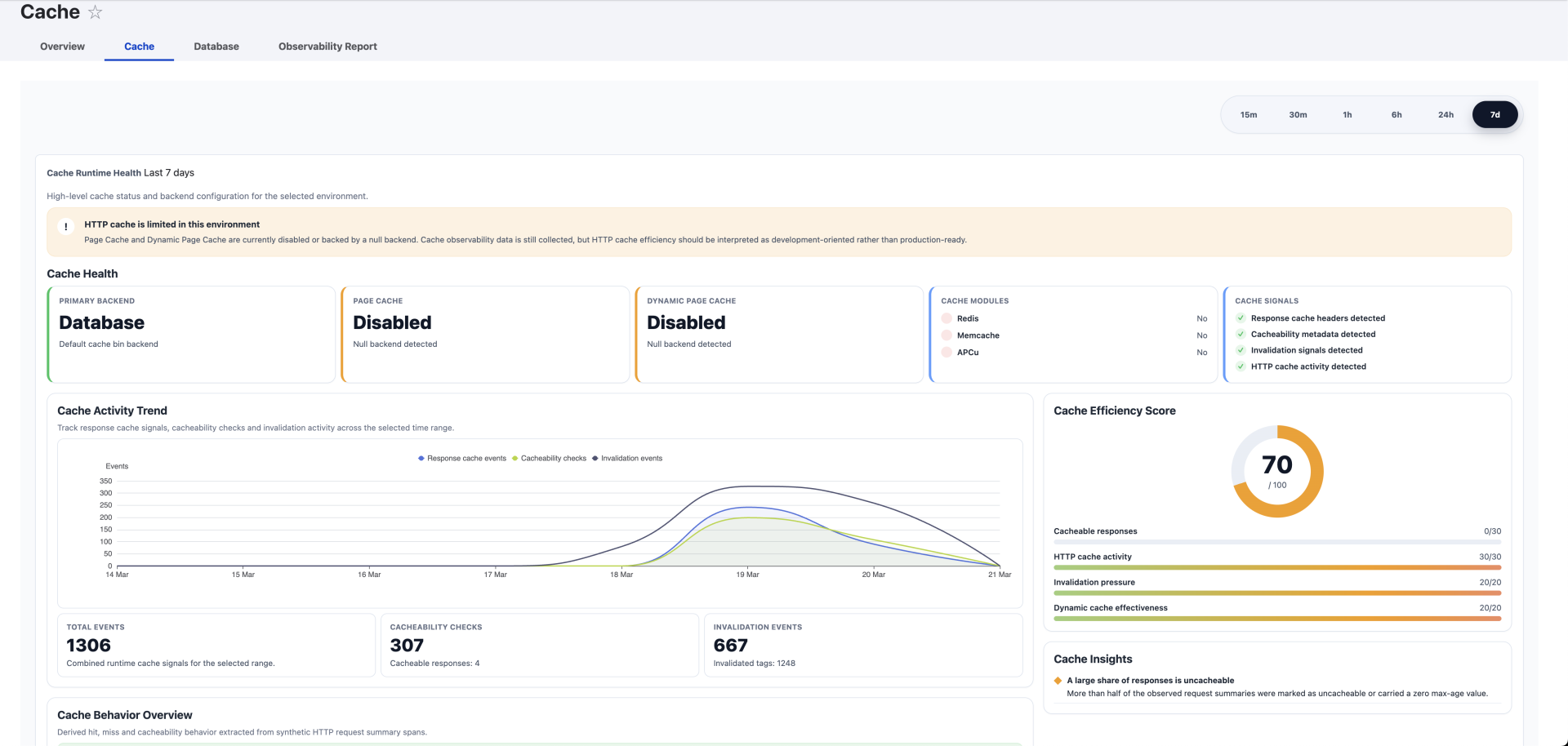This screenshot has width=1568, height=746.
Task: Click the Redis 'No' status value
Action: pos(1201,318)
